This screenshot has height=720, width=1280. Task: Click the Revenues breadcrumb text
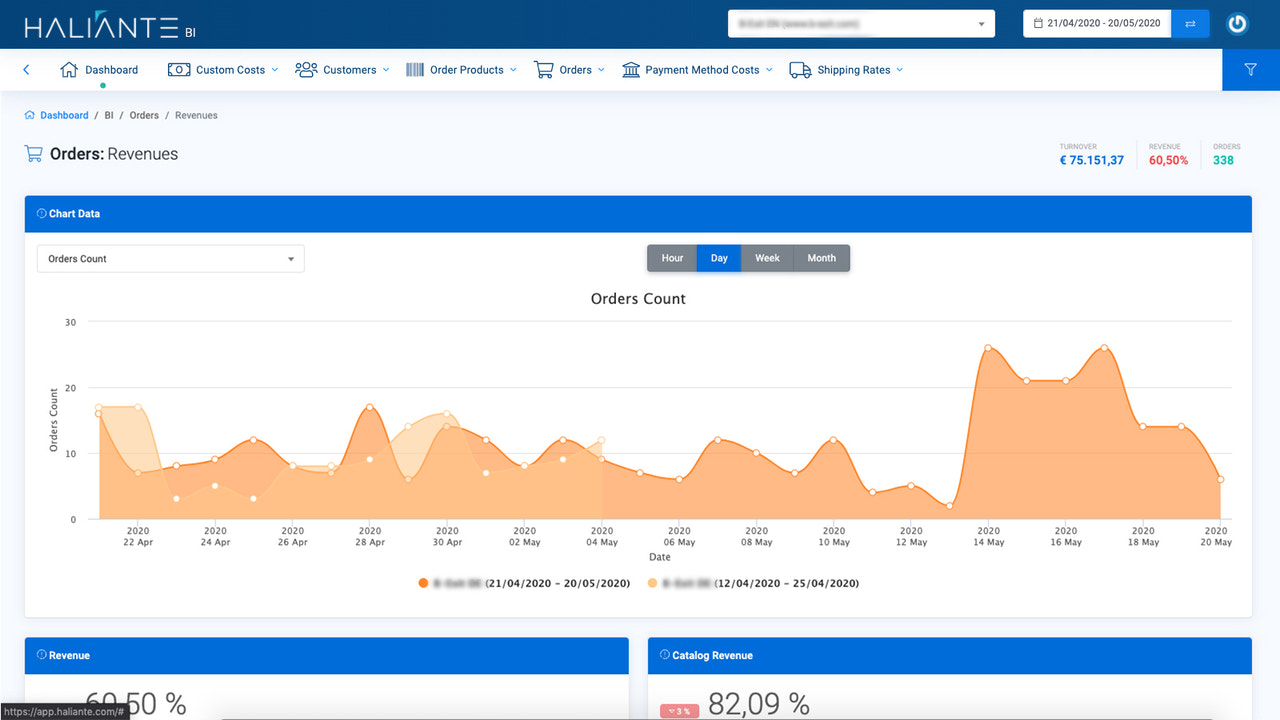point(196,115)
